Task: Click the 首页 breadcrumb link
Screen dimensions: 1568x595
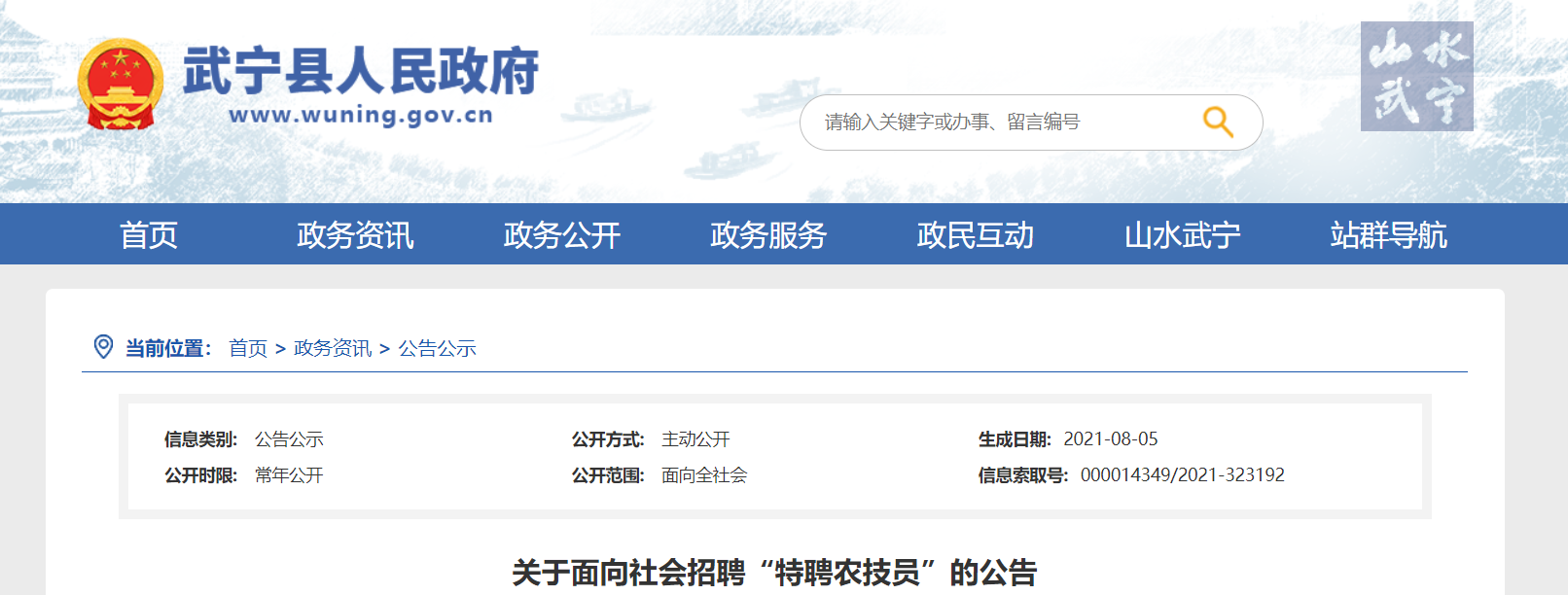Action: pos(248,348)
